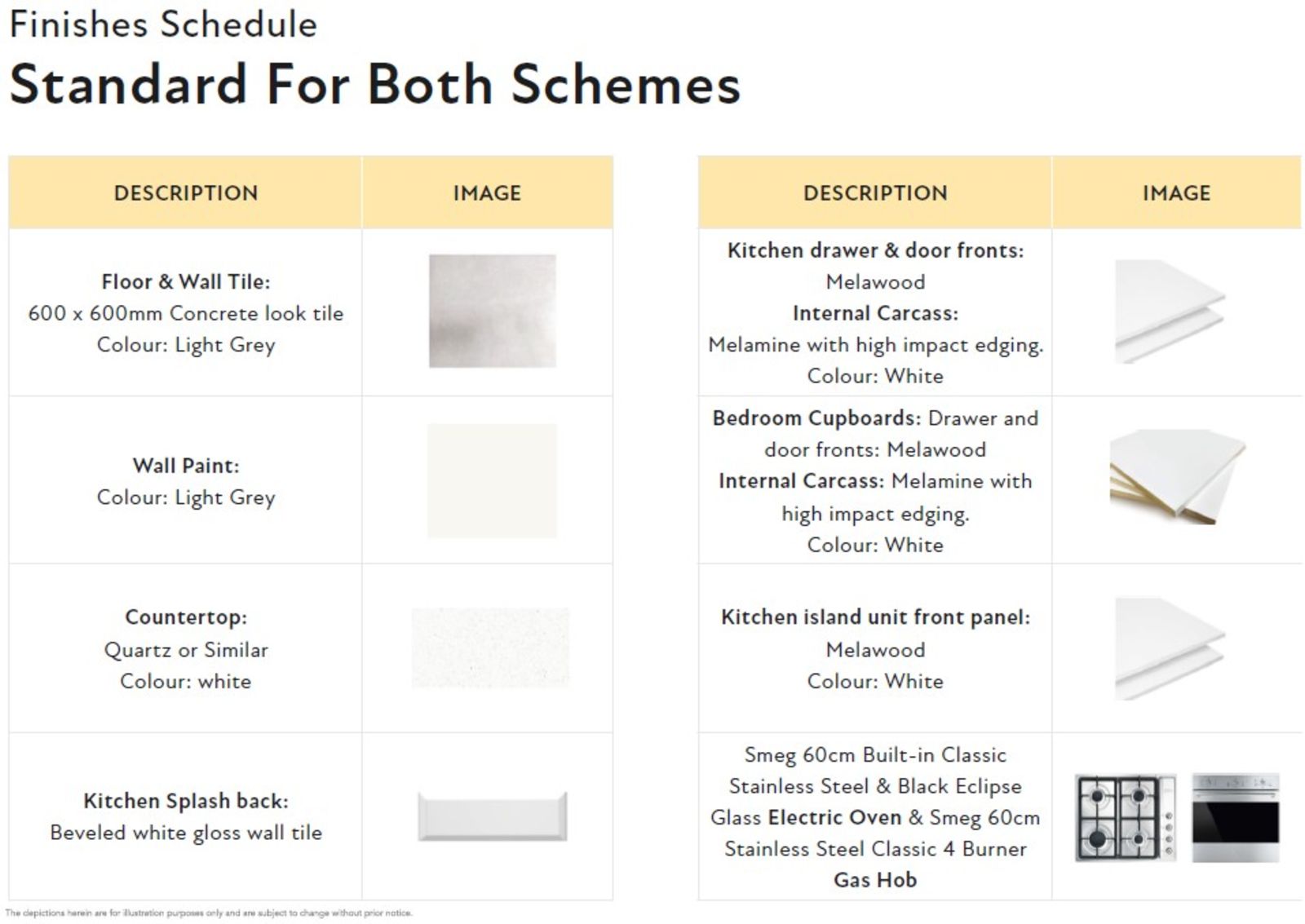Click the right table IMAGE header
Viewport: 1305px width, 924px height.
pos(1176,193)
